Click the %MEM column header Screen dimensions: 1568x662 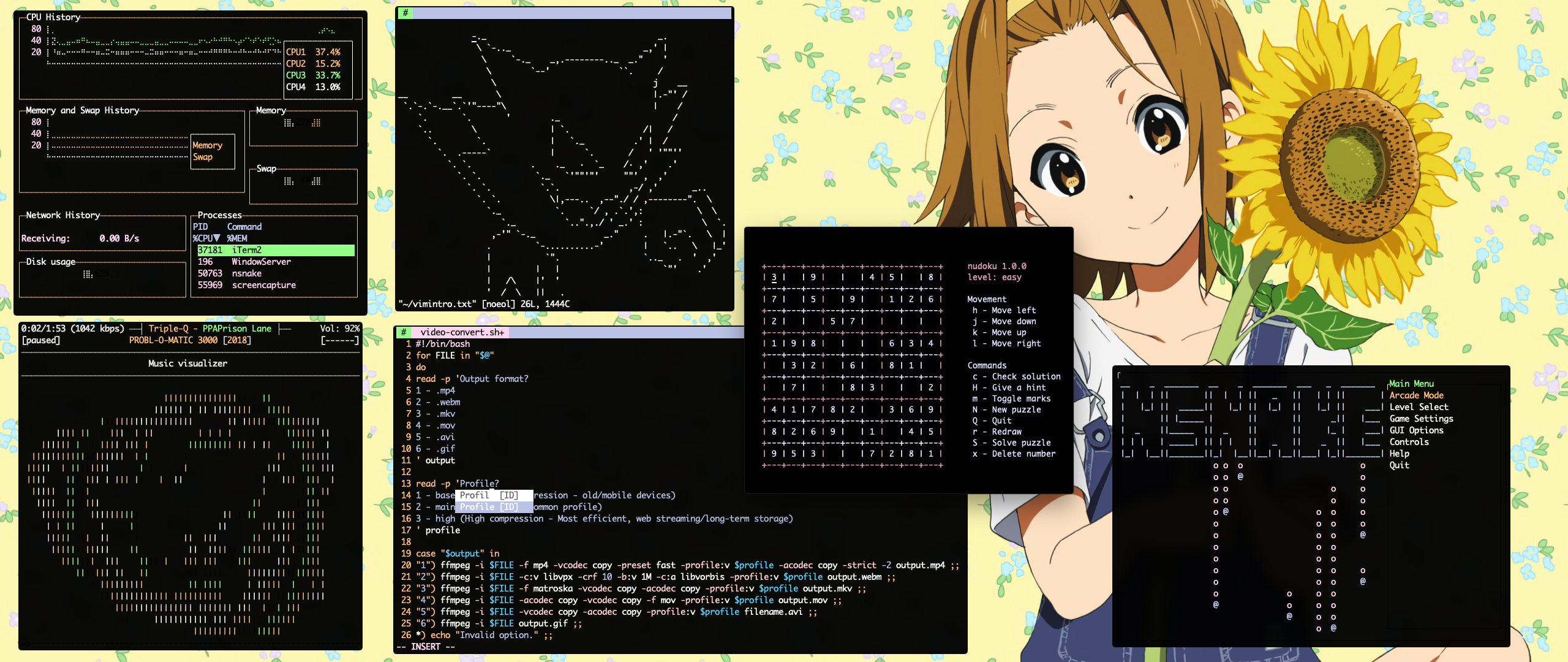point(237,238)
